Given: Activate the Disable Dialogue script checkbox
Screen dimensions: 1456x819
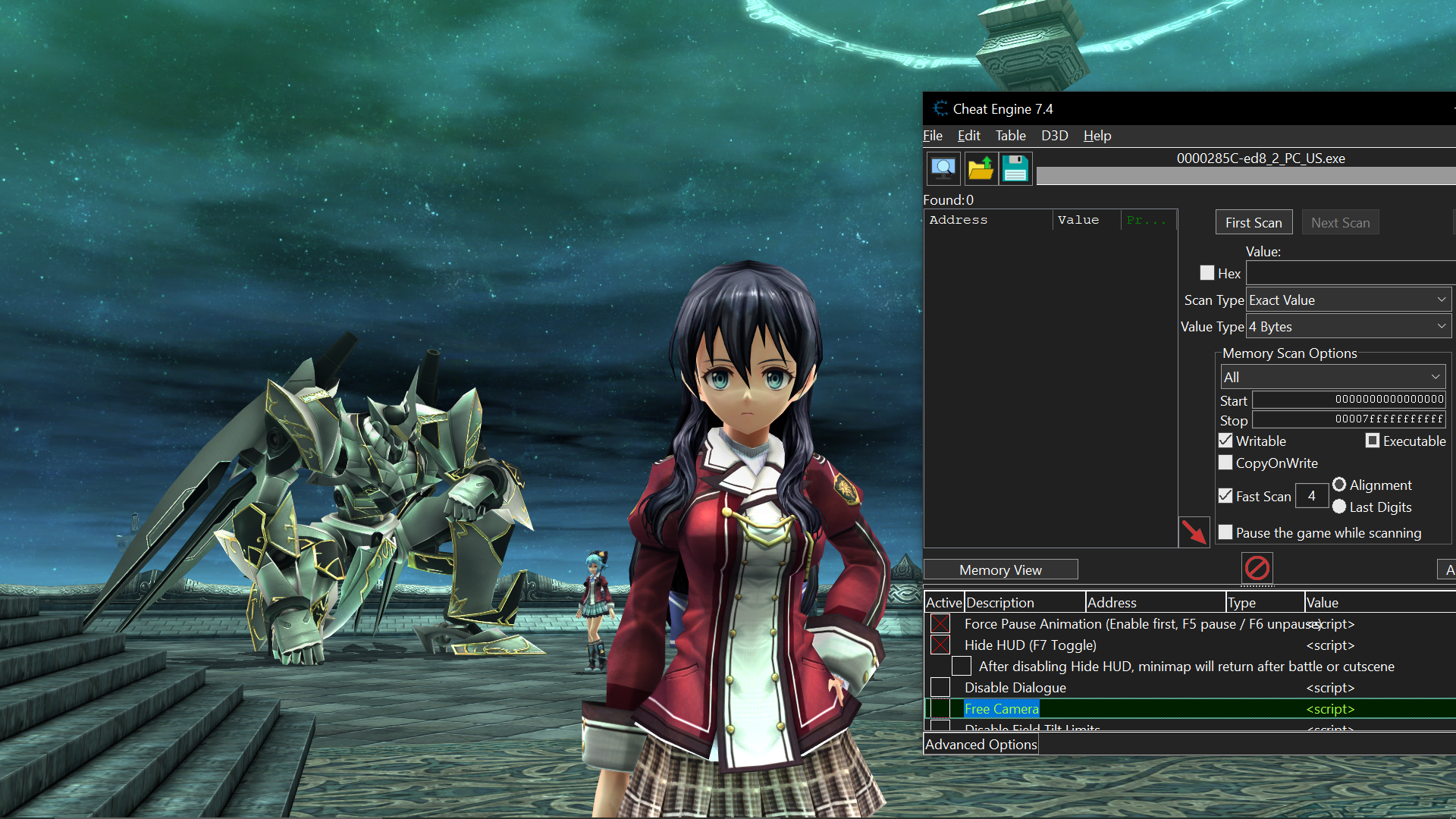Looking at the screenshot, I should click(x=940, y=687).
